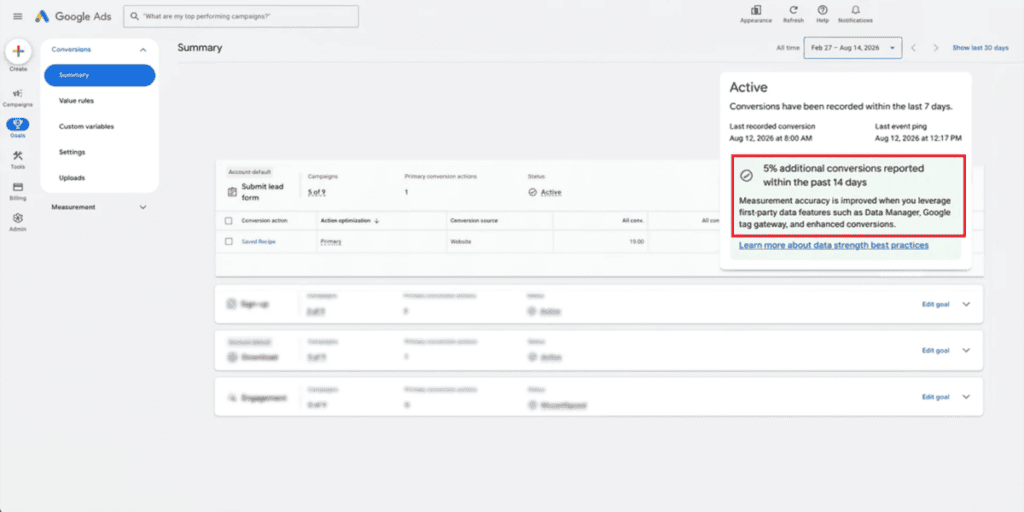Click the Active status check icon

pyautogui.click(x=532, y=192)
